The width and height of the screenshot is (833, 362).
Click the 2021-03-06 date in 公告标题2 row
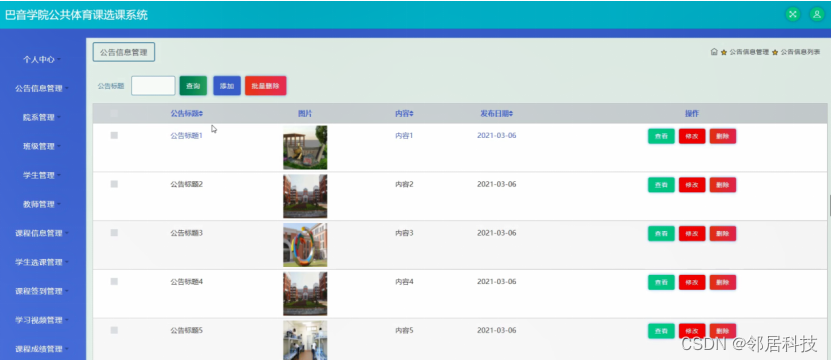coord(497,184)
